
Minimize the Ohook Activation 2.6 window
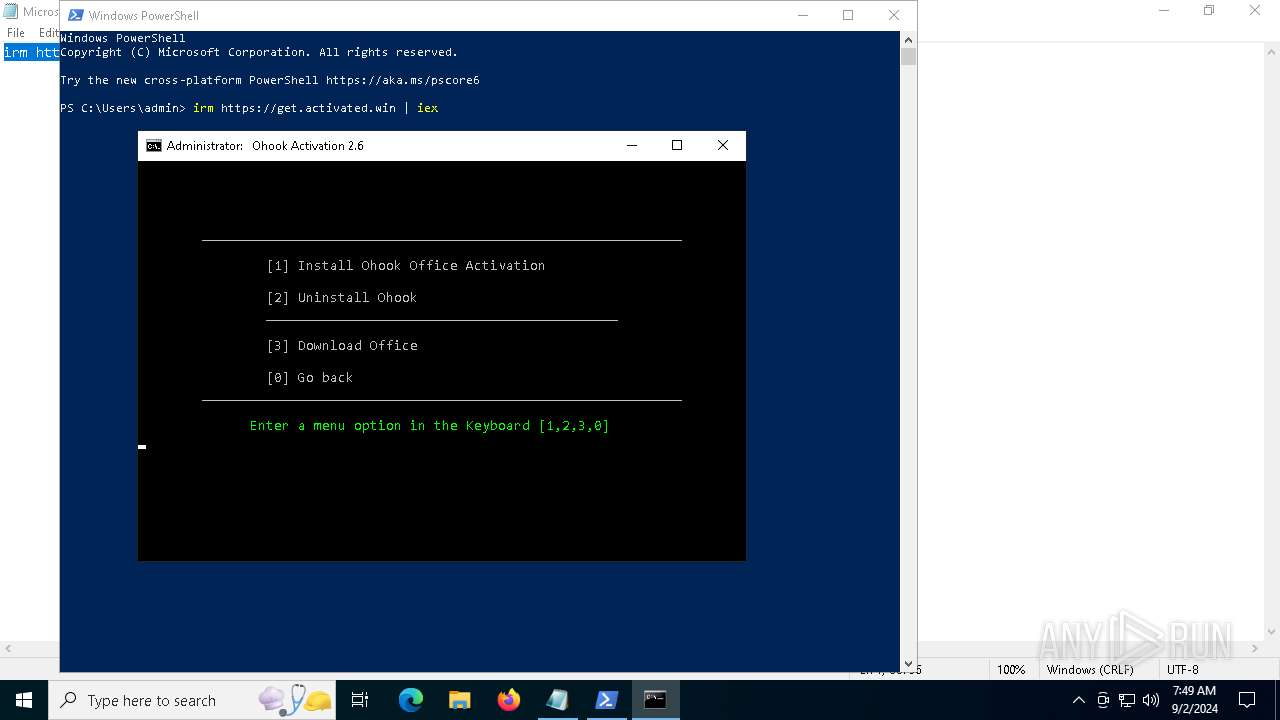[x=632, y=146]
